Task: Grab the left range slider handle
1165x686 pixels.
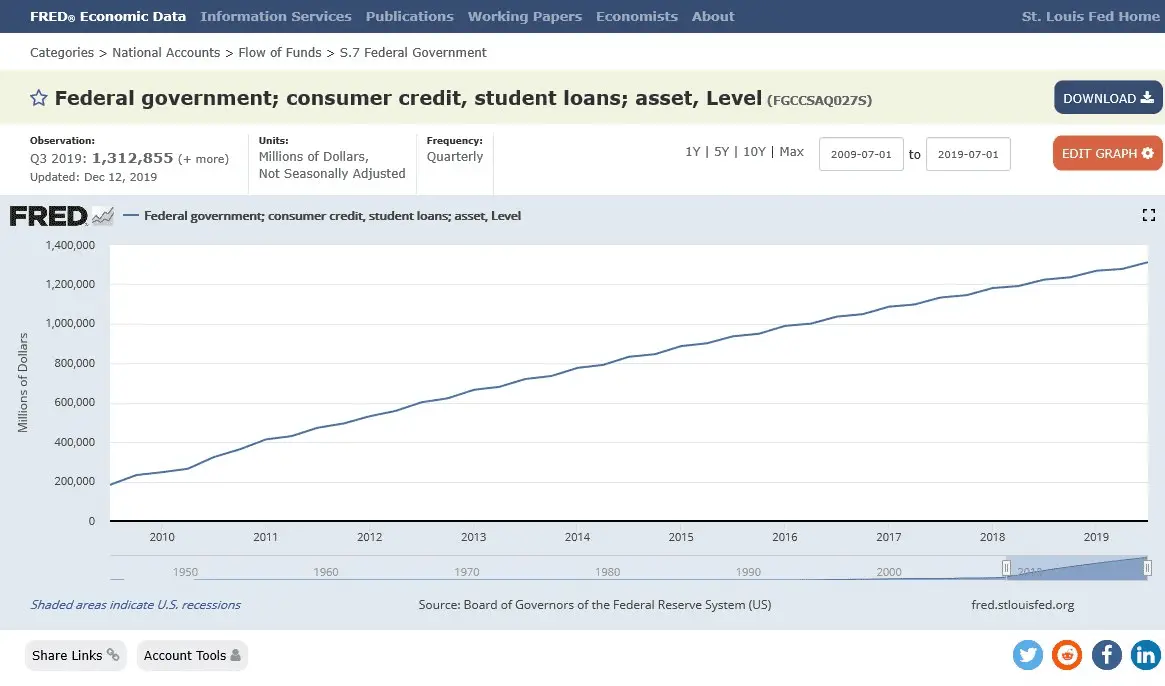Action: [x=1006, y=568]
